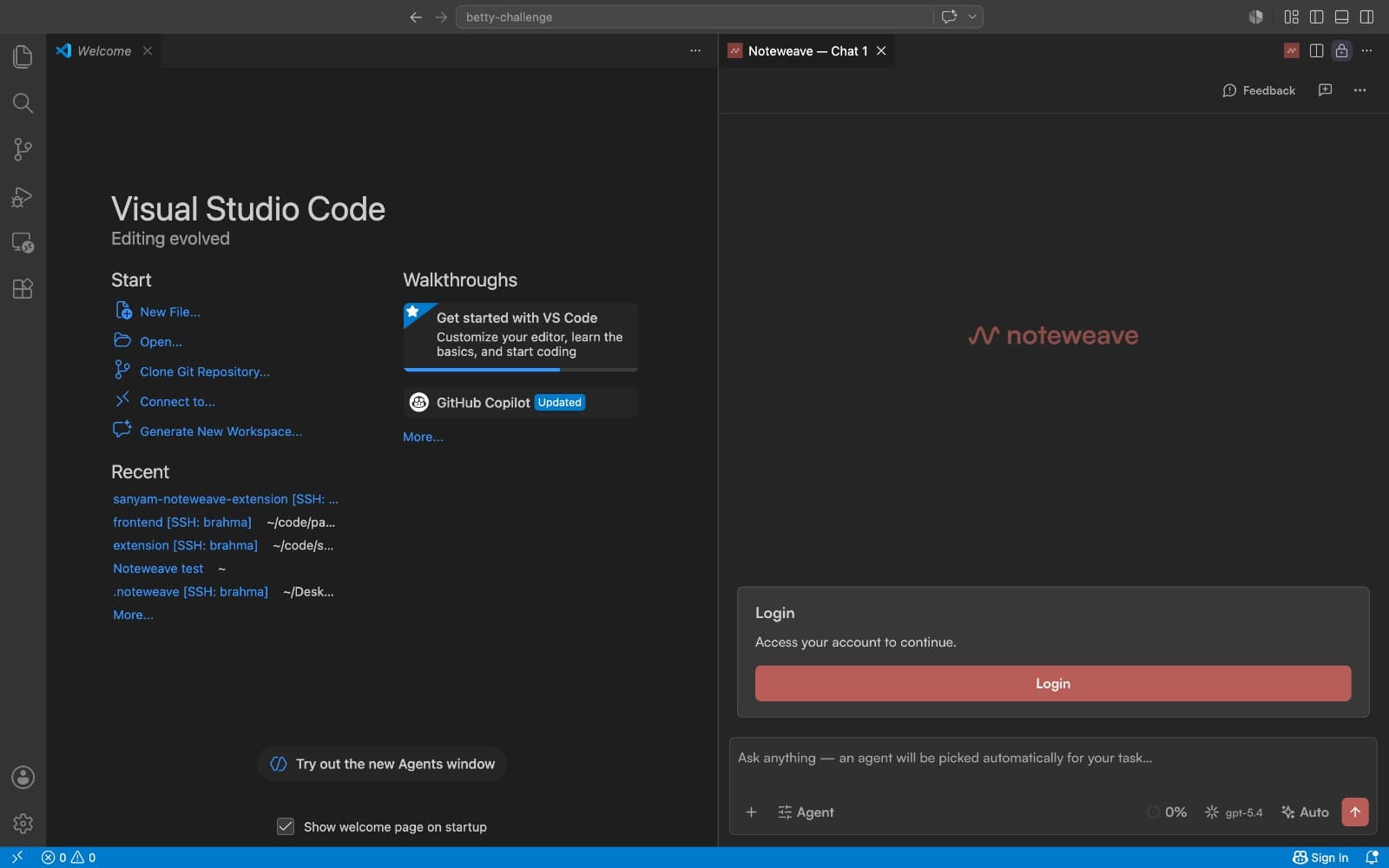This screenshot has width=1389, height=868.
Task: Toggle the secondary side bar
Action: (1366, 16)
